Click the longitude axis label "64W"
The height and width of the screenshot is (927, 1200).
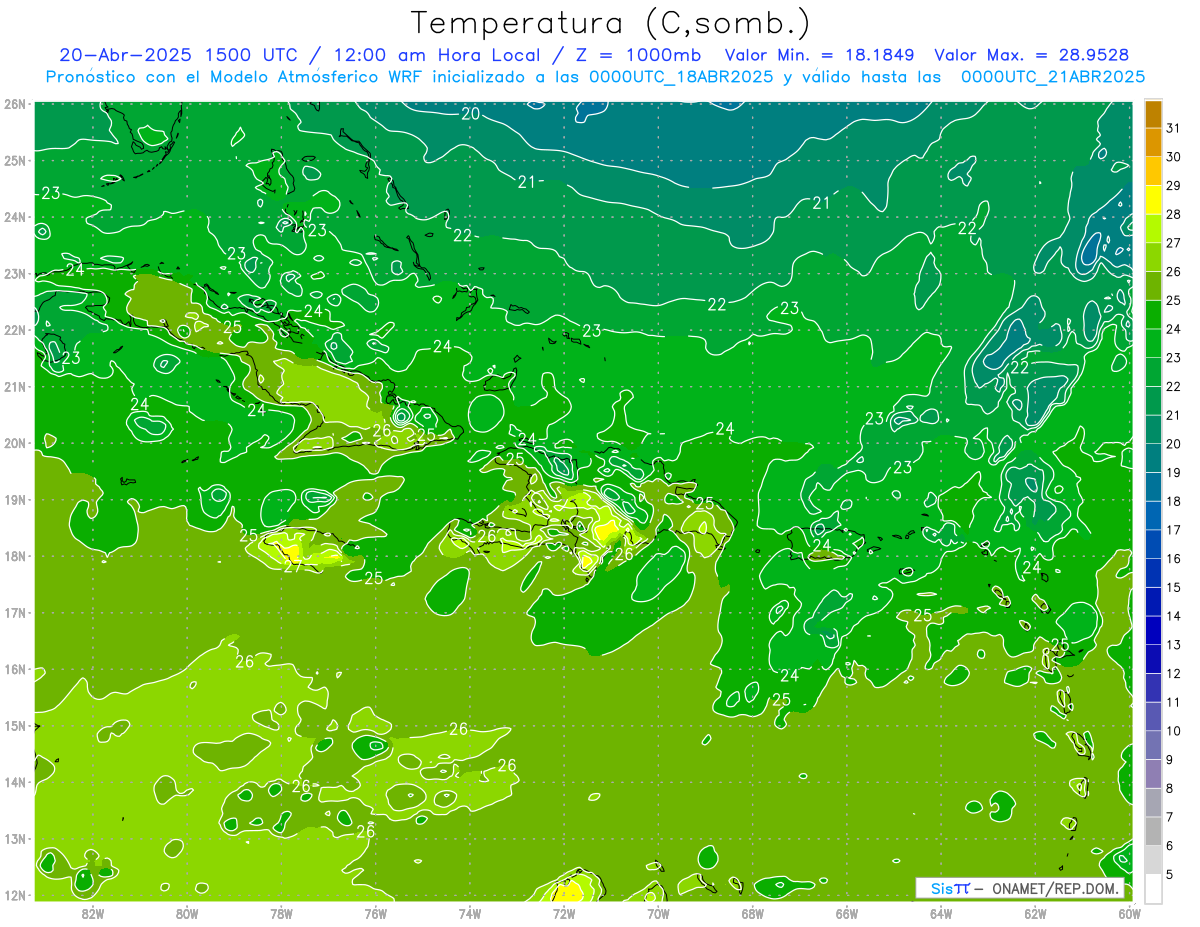click(x=941, y=913)
